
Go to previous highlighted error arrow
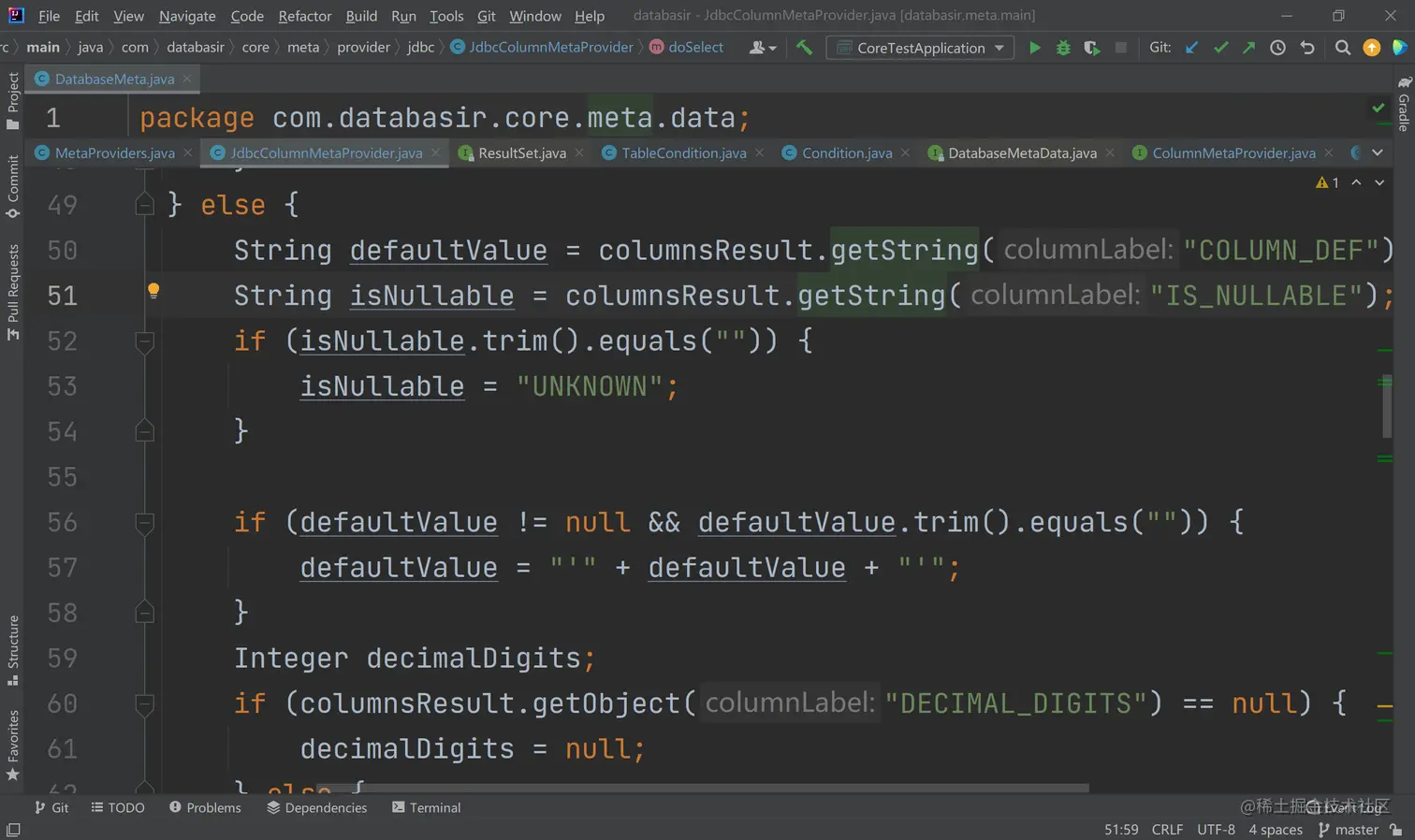[x=1356, y=182]
